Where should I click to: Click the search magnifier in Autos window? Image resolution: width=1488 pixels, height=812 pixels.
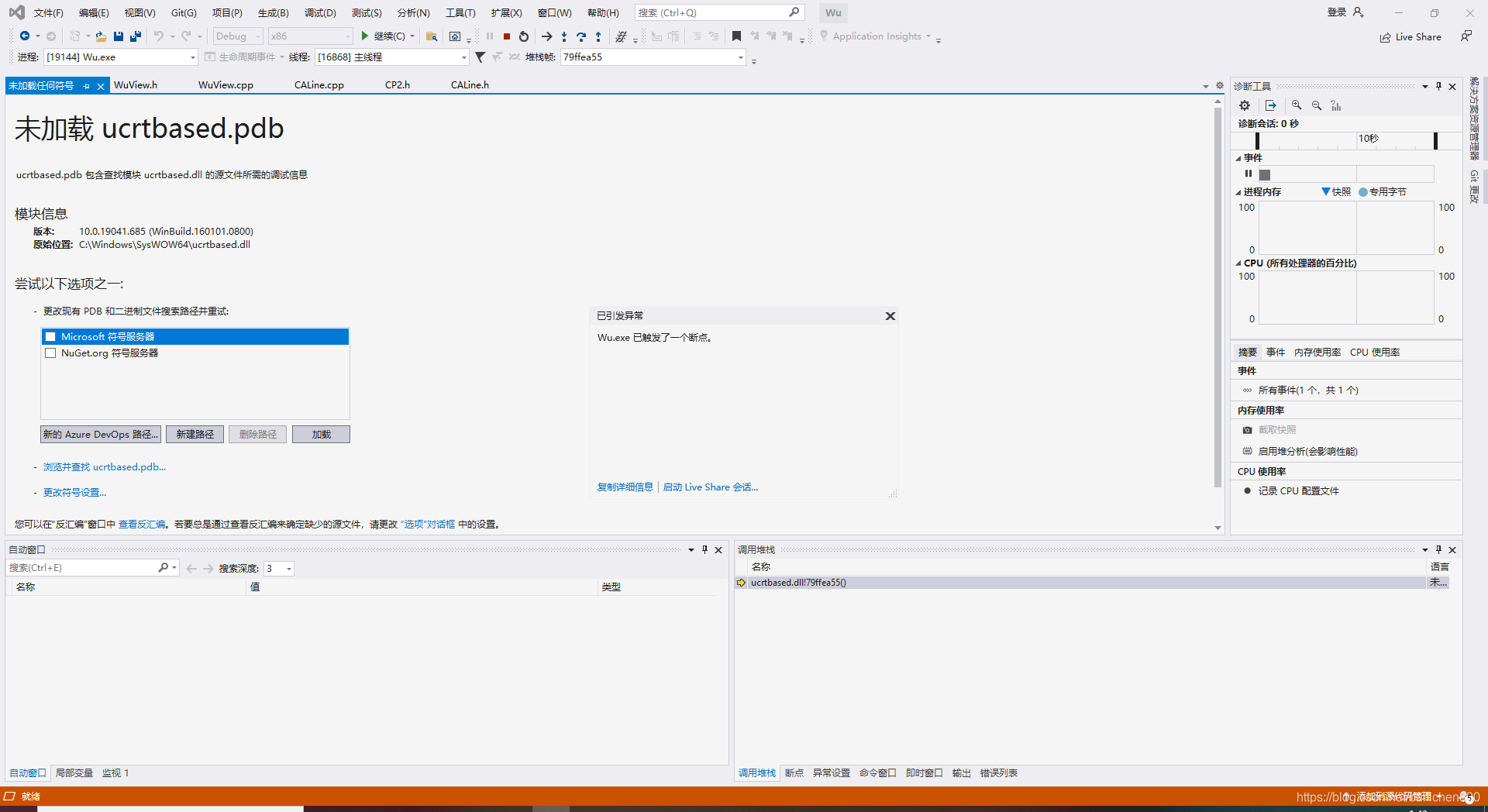(x=164, y=568)
